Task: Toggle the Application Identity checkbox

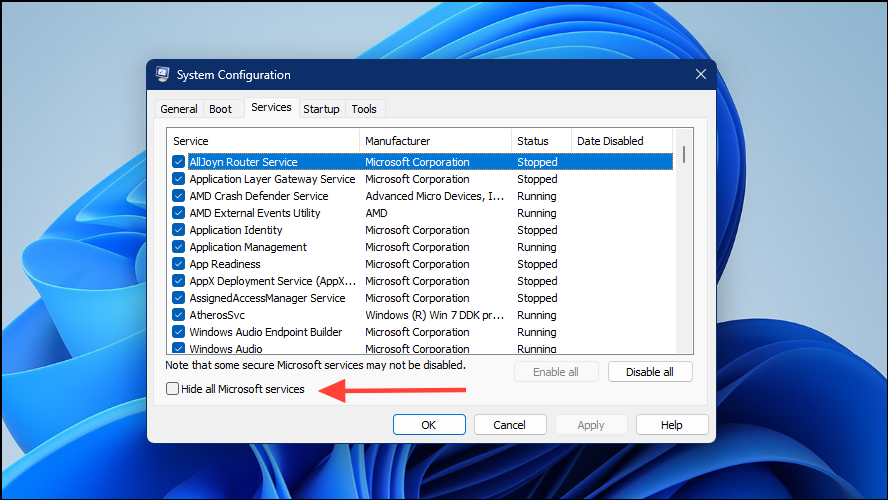Action: coord(178,230)
